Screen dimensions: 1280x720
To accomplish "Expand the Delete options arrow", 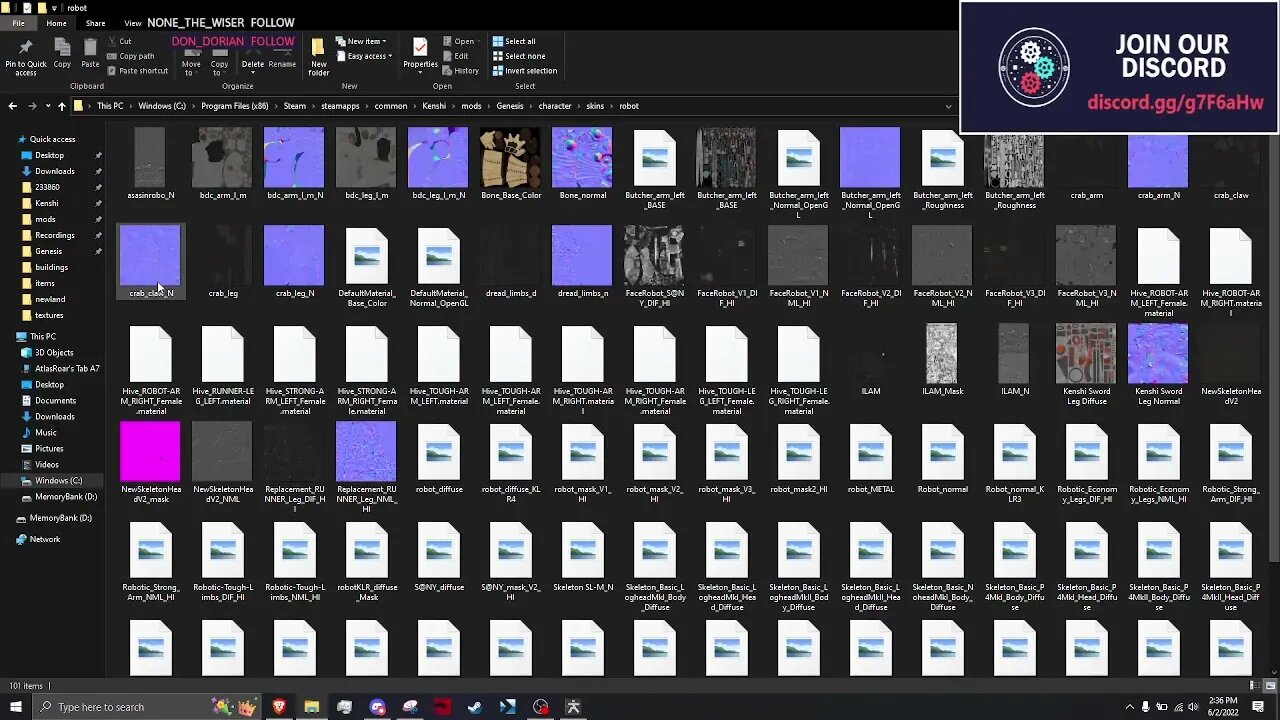I will pos(252,72).
